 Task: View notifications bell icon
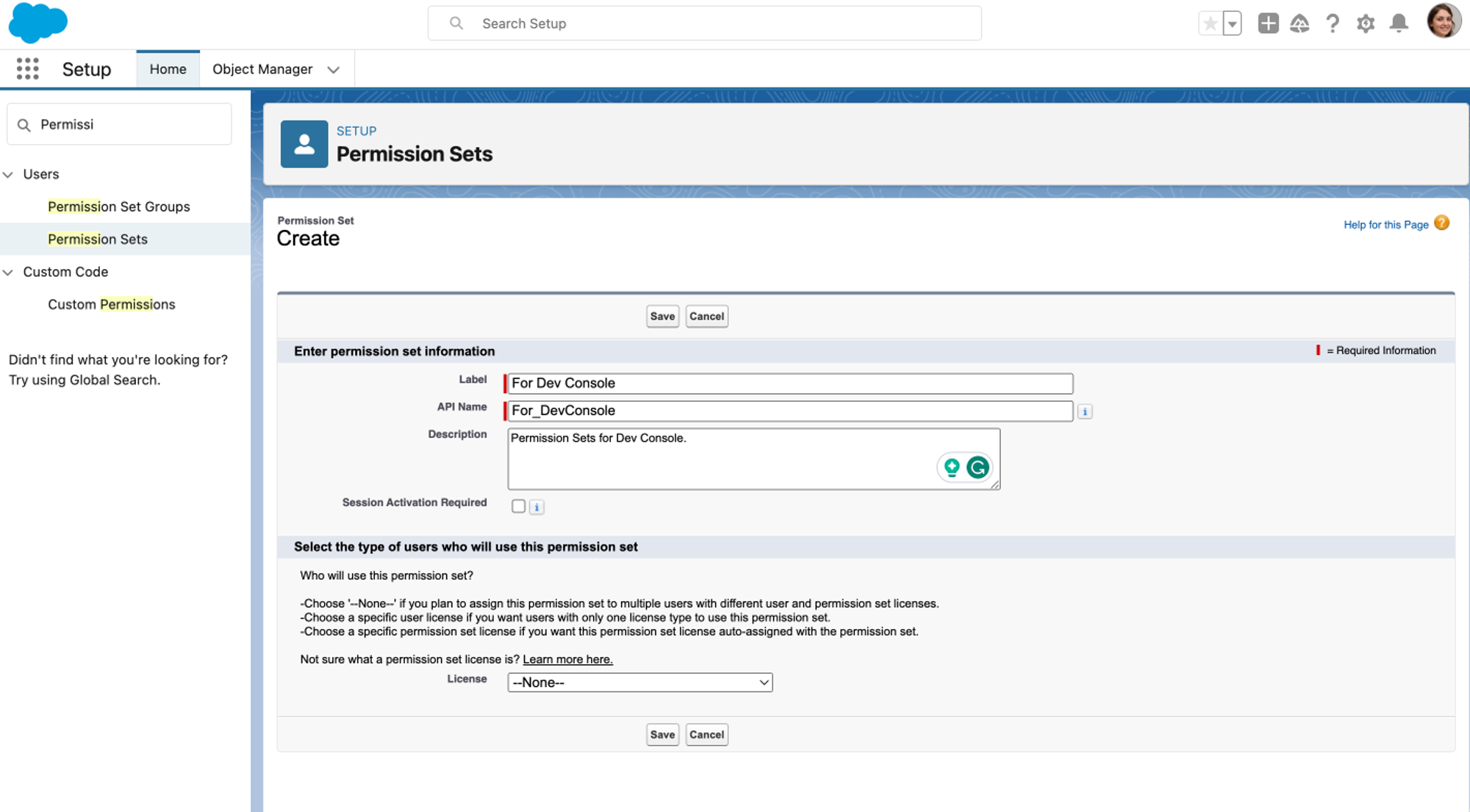(1399, 24)
